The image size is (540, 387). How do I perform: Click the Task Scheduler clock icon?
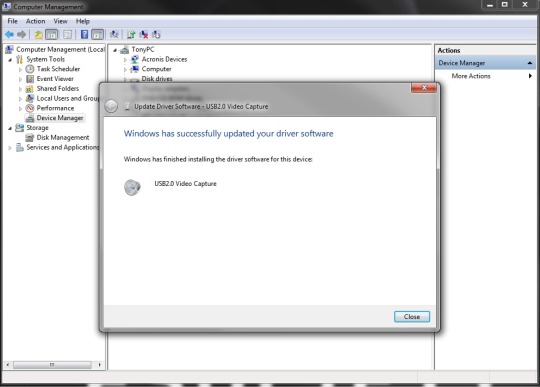click(x=30, y=69)
